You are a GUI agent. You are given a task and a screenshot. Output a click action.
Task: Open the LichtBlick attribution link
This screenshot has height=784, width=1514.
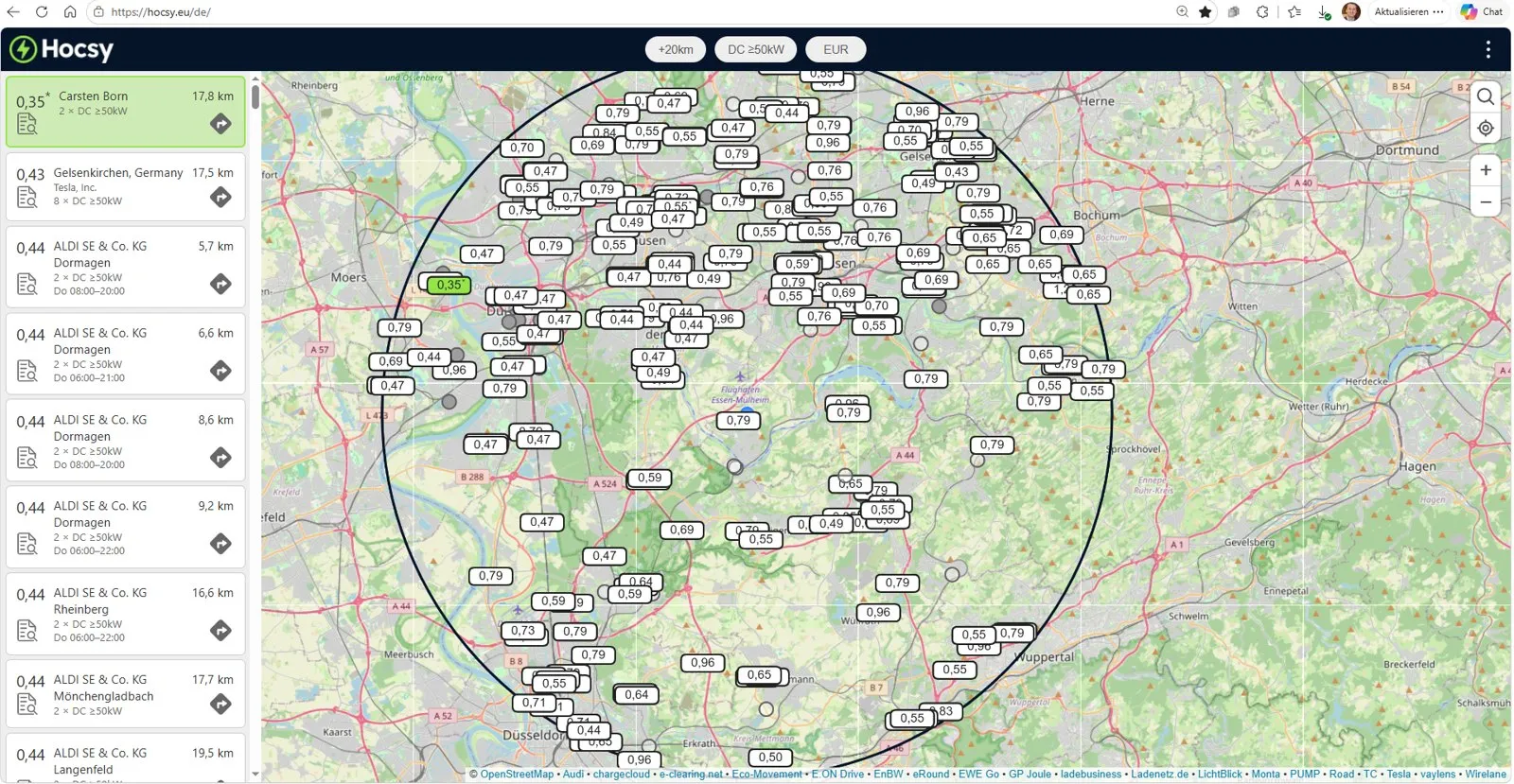coord(1220,775)
